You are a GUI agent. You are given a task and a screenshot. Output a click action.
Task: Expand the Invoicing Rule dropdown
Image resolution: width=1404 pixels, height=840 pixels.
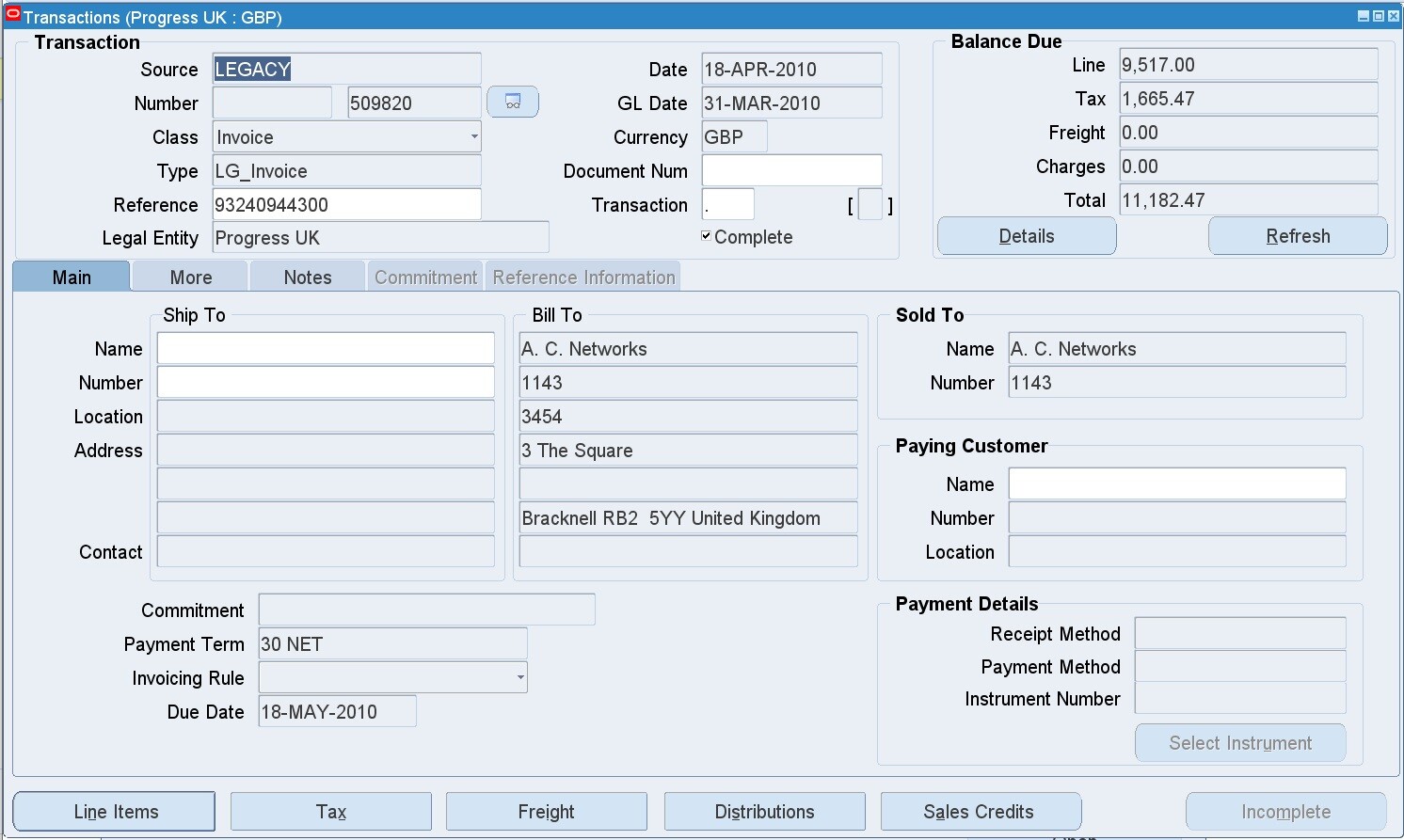(x=519, y=677)
